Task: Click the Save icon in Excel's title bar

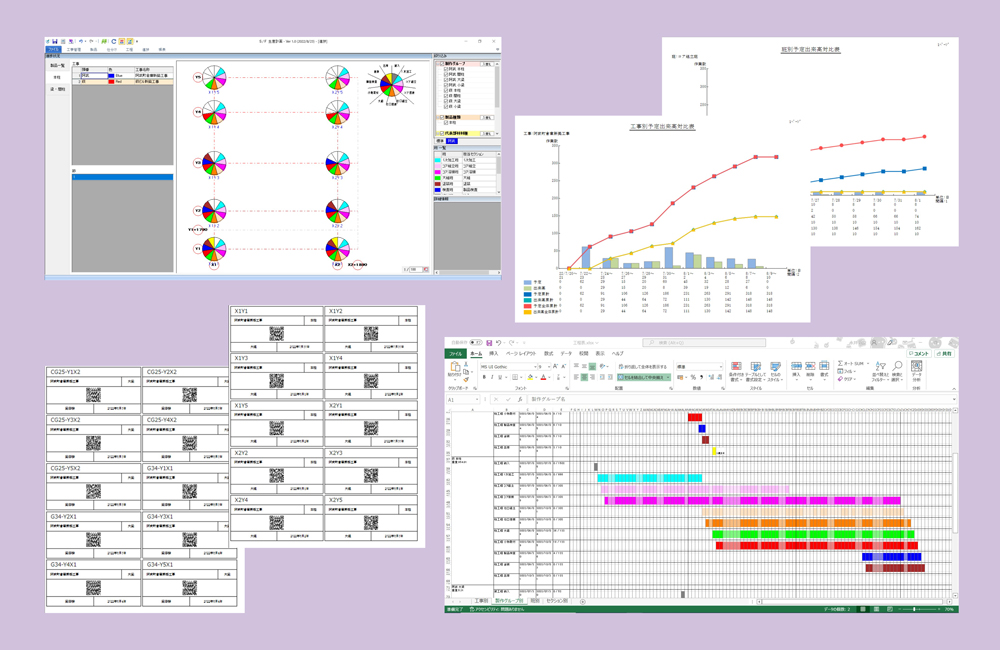Action: point(489,343)
